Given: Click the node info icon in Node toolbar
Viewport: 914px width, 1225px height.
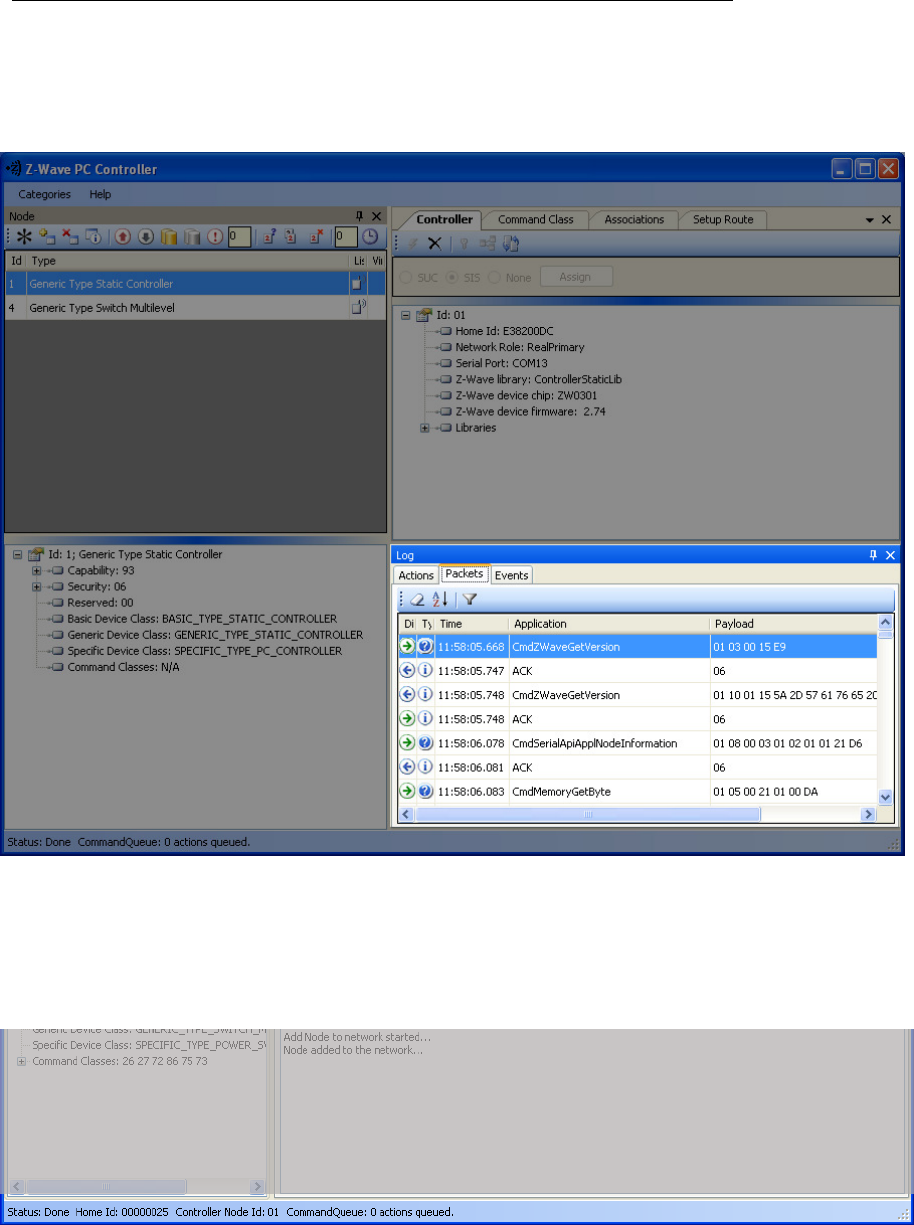Looking at the screenshot, I should (92, 236).
